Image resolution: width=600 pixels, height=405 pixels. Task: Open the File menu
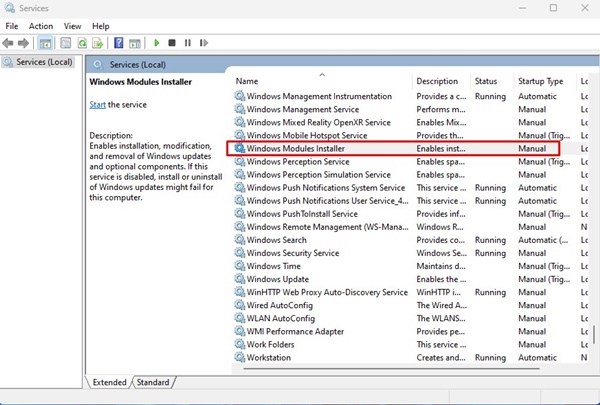tap(11, 26)
